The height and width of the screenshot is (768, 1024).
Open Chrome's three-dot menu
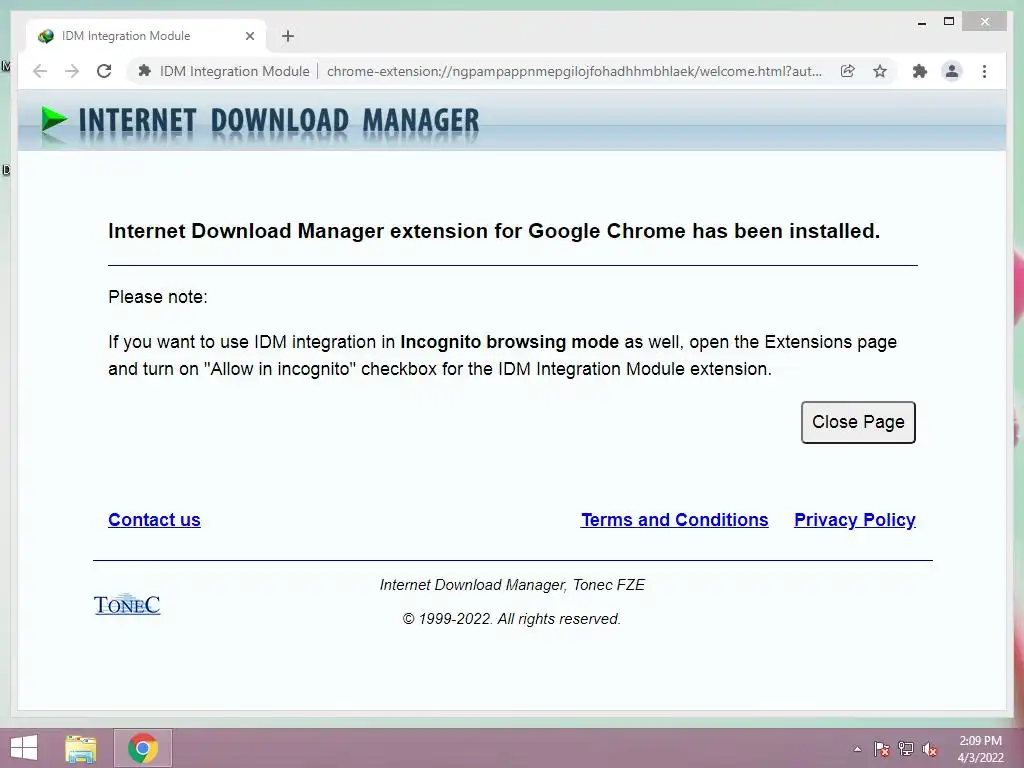coord(984,71)
